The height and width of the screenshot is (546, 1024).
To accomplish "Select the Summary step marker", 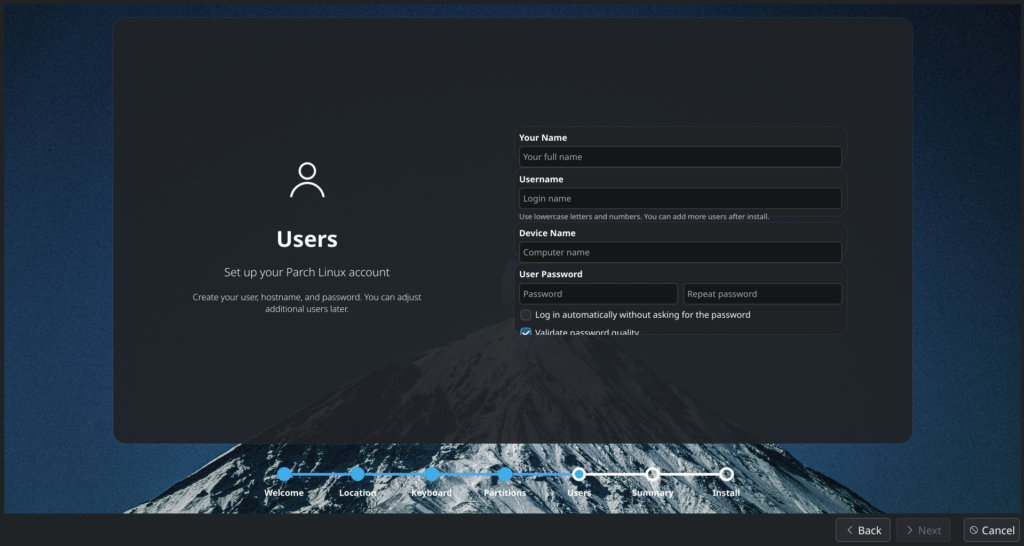I will click(652, 474).
